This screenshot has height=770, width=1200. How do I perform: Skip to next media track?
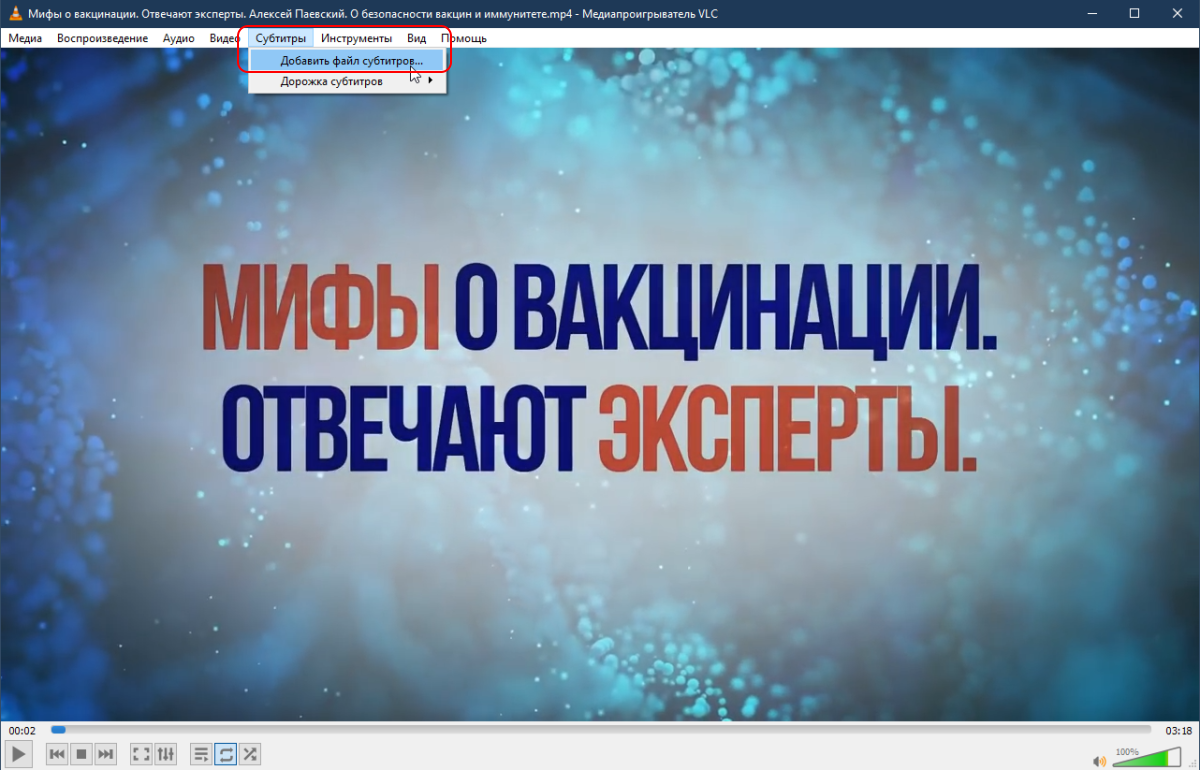coord(105,753)
